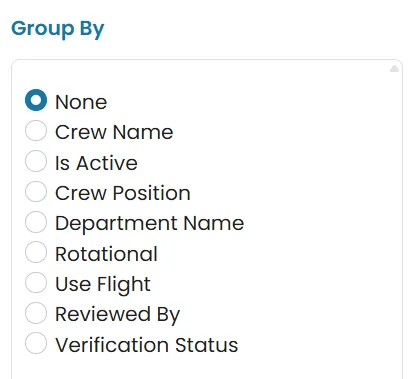Click the 'Crew Position' label text
Screen dimensions: 418x379
pos(123,193)
